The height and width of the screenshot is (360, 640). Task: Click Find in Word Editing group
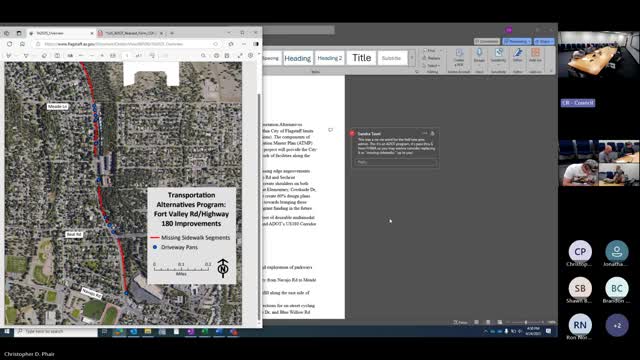pyautogui.click(x=431, y=51)
